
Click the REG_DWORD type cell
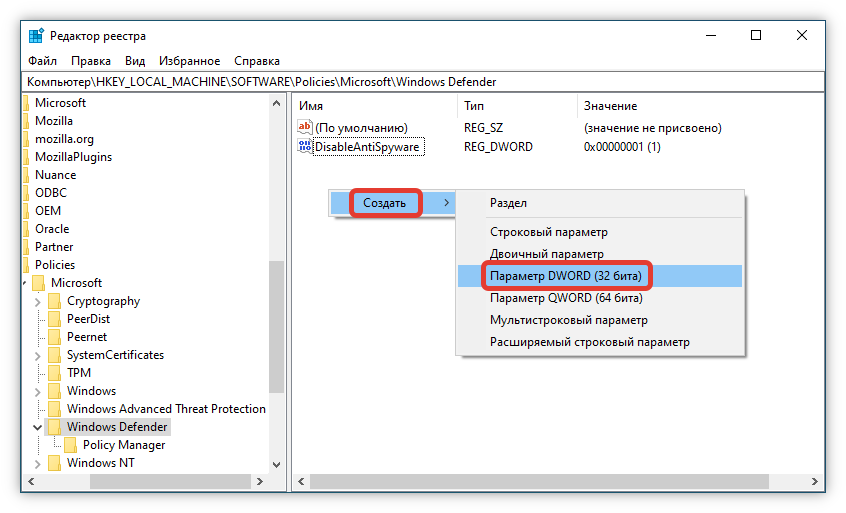coord(498,147)
